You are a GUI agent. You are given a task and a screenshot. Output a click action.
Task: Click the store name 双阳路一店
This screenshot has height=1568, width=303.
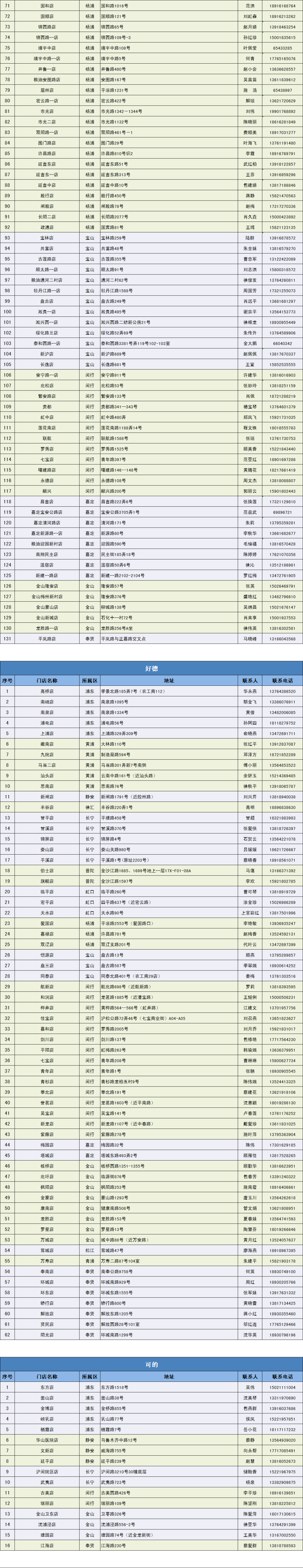(47, 133)
